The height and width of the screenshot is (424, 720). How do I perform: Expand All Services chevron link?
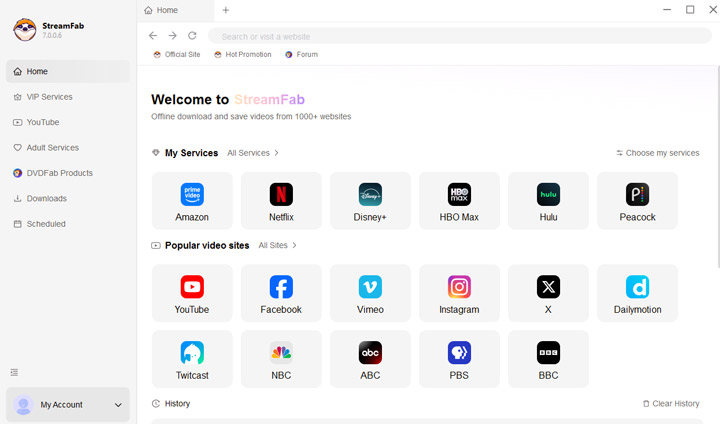point(253,153)
